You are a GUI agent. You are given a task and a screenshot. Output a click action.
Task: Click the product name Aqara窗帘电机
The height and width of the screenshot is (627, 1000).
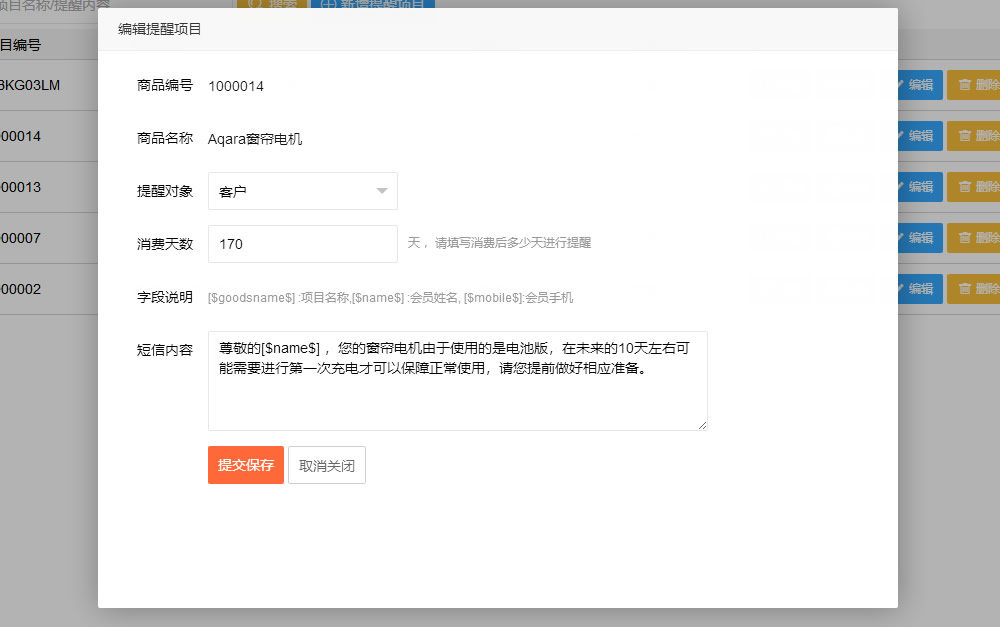(x=255, y=139)
